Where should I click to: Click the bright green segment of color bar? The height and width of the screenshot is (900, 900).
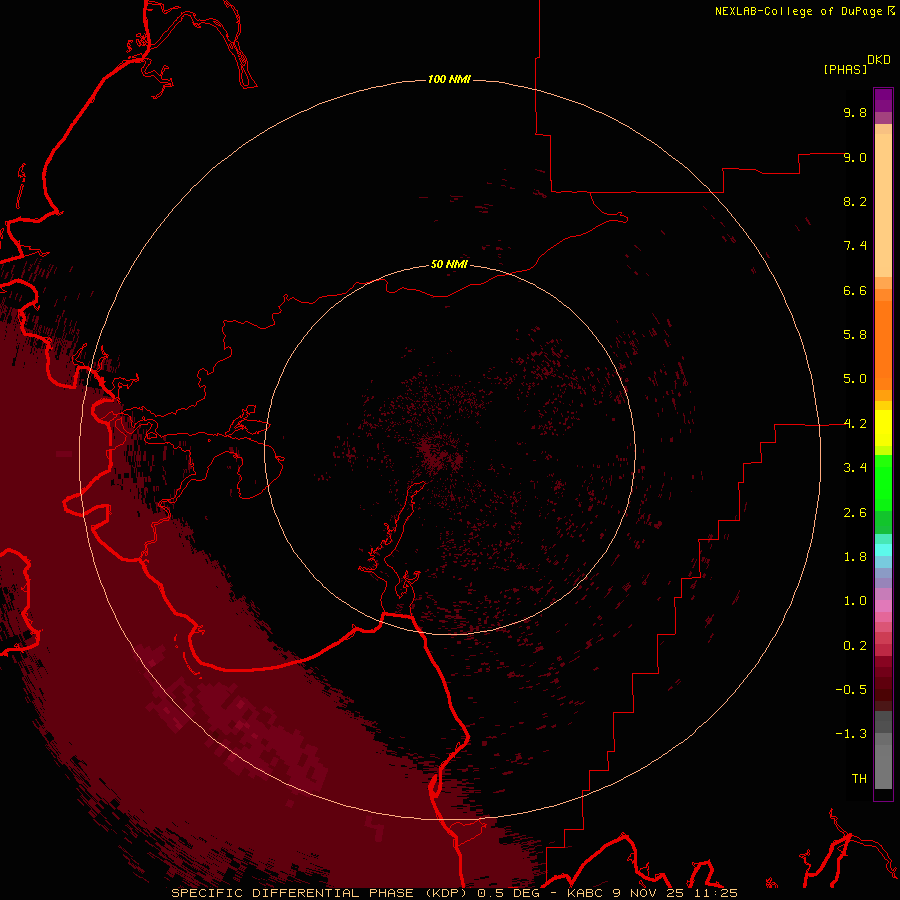883,483
